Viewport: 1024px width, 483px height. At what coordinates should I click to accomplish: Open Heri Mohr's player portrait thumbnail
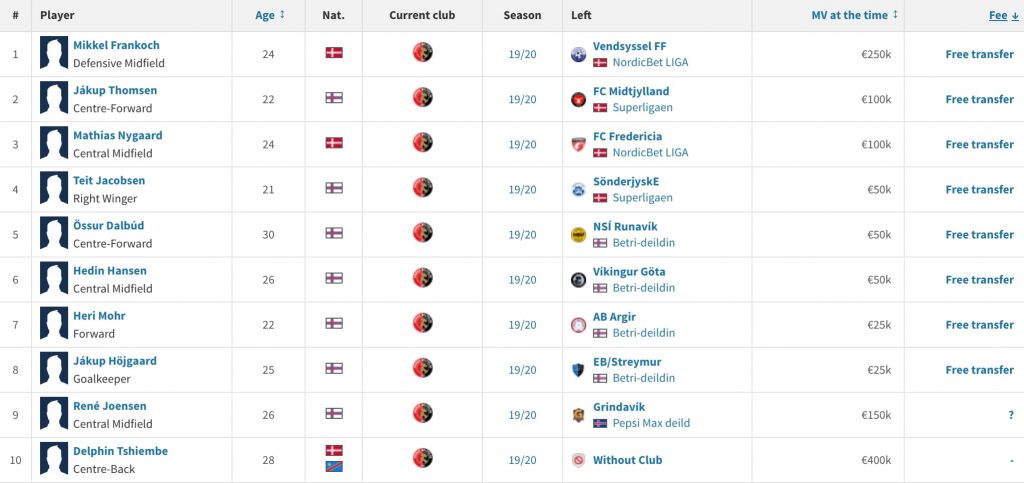click(54, 323)
